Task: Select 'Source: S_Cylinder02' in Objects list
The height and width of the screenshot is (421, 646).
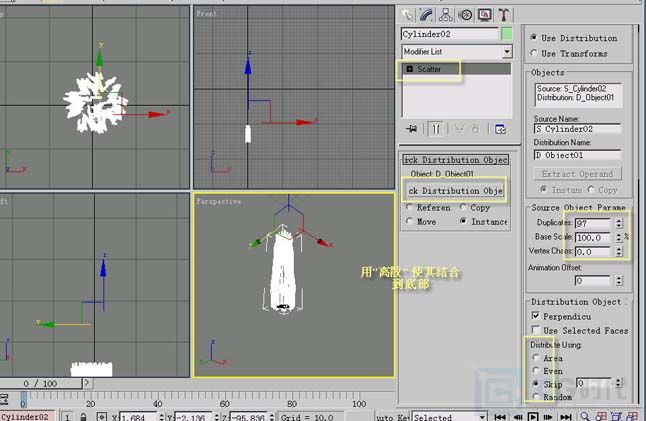Action: click(571, 89)
